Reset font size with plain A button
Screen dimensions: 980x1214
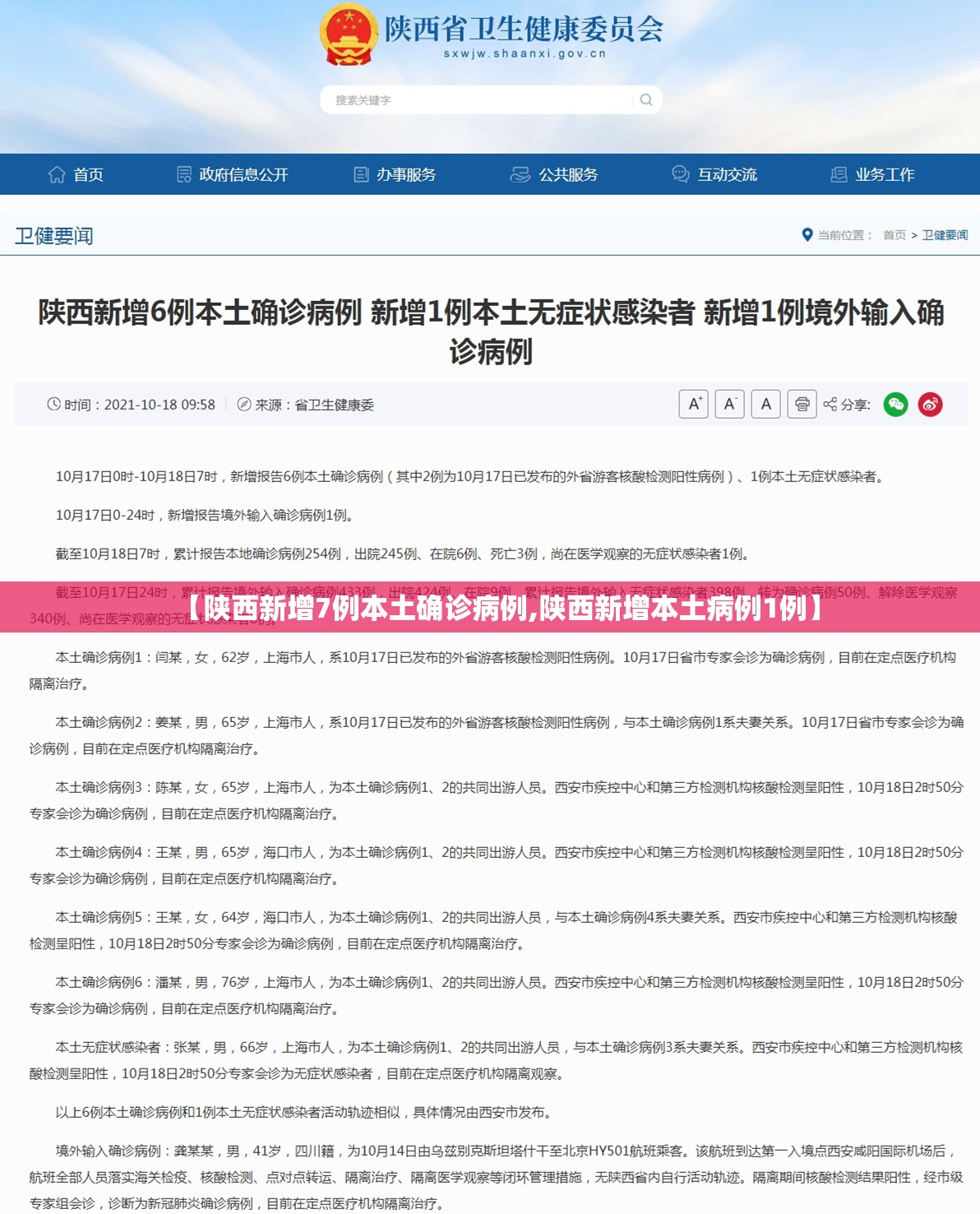765,404
